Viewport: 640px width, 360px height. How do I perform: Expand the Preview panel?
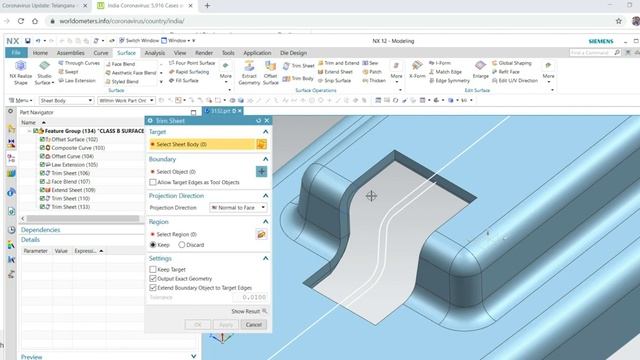pyautogui.click(x=193, y=356)
